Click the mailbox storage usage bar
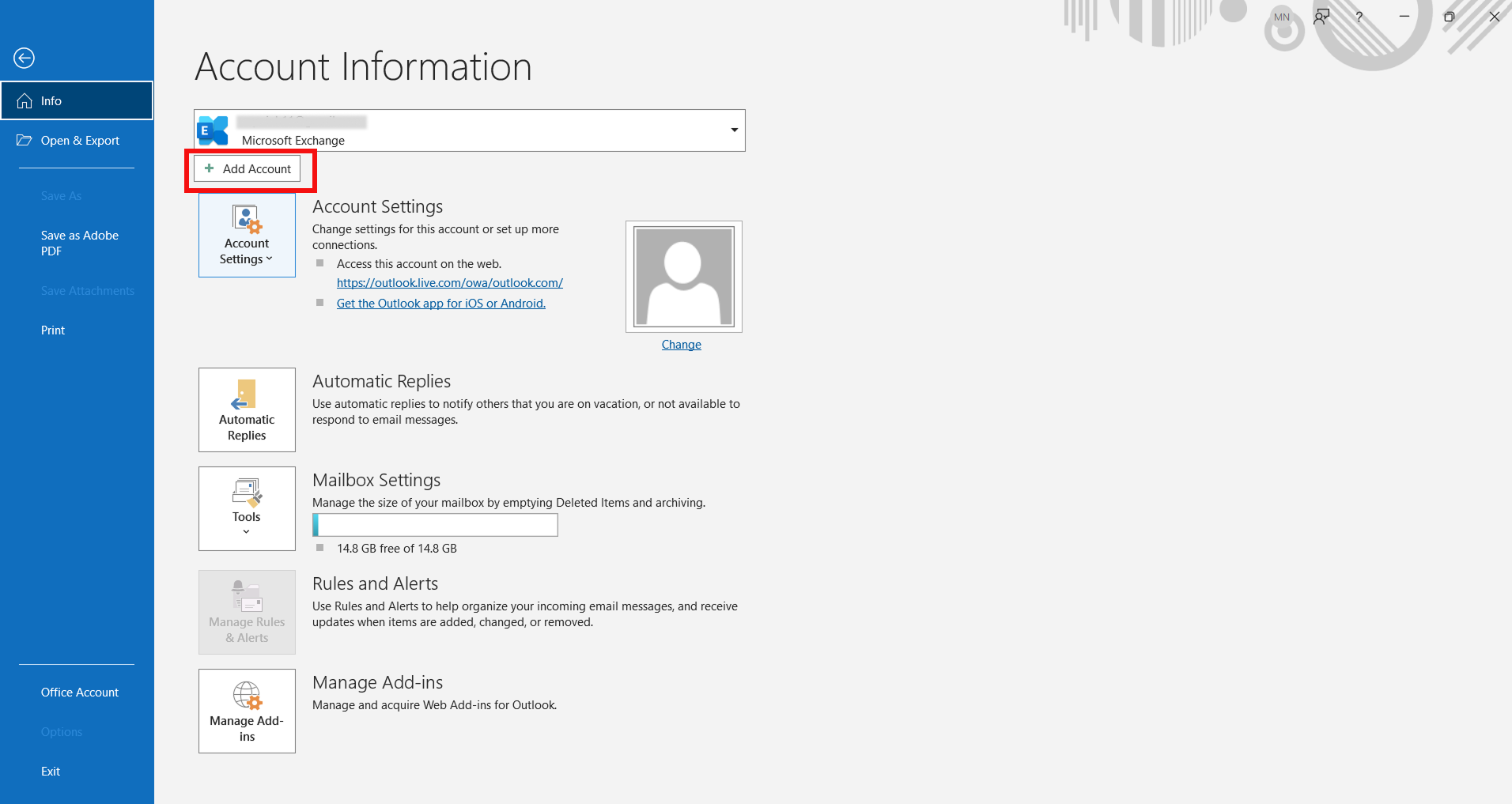This screenshot has width=1512, height=804. pos(436,525)
